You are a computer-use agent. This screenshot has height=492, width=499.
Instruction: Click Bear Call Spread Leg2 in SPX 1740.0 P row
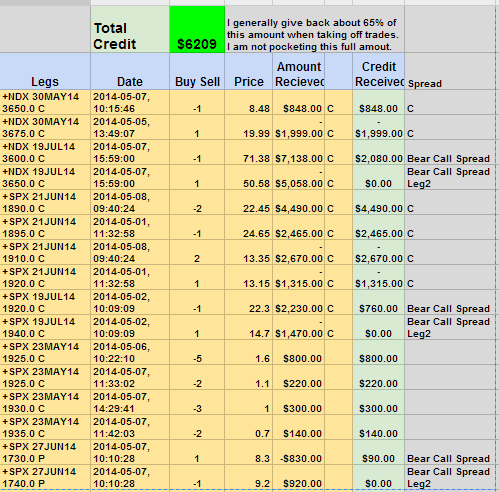(x=450, y=477)
